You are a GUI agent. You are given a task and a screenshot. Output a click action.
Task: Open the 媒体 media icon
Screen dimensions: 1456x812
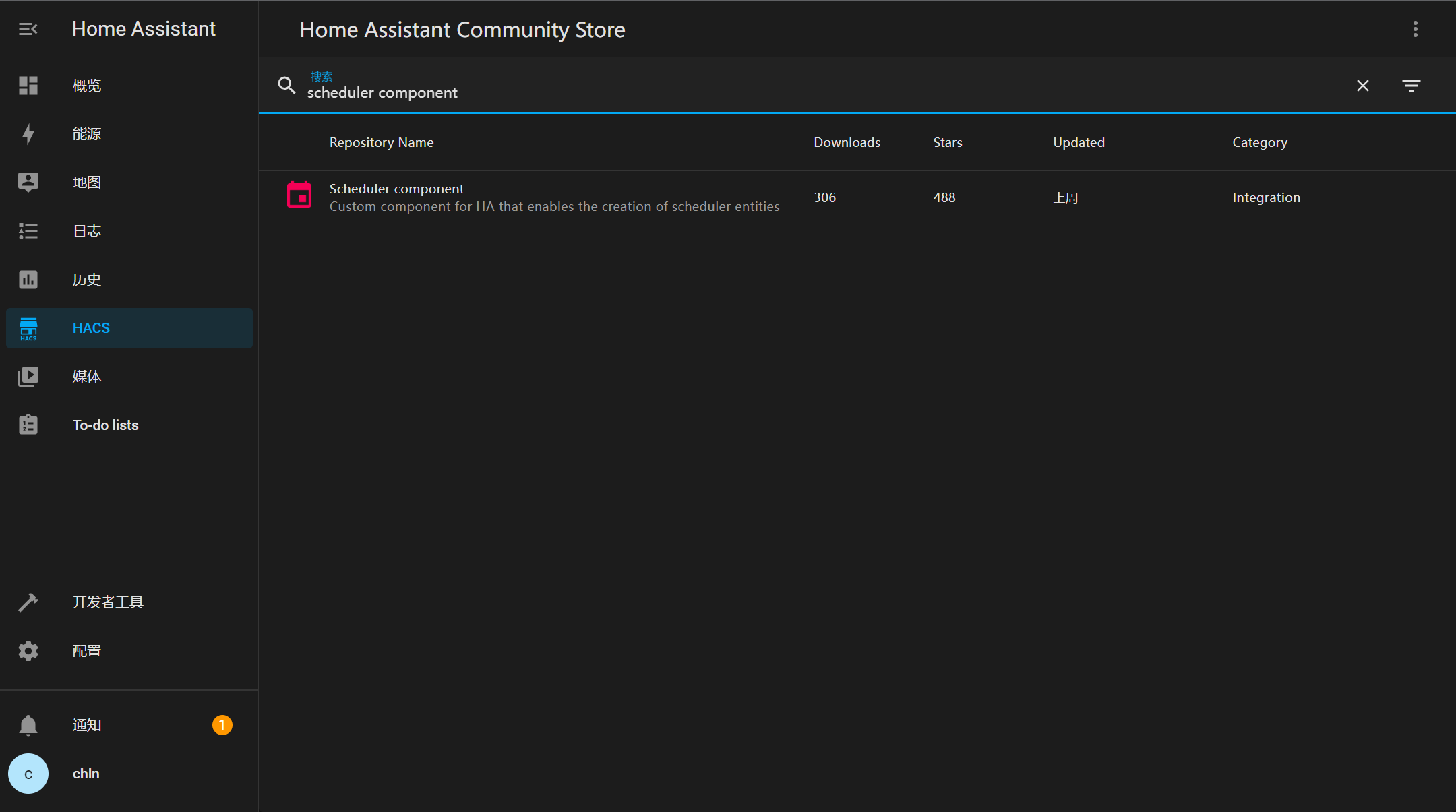28,377
